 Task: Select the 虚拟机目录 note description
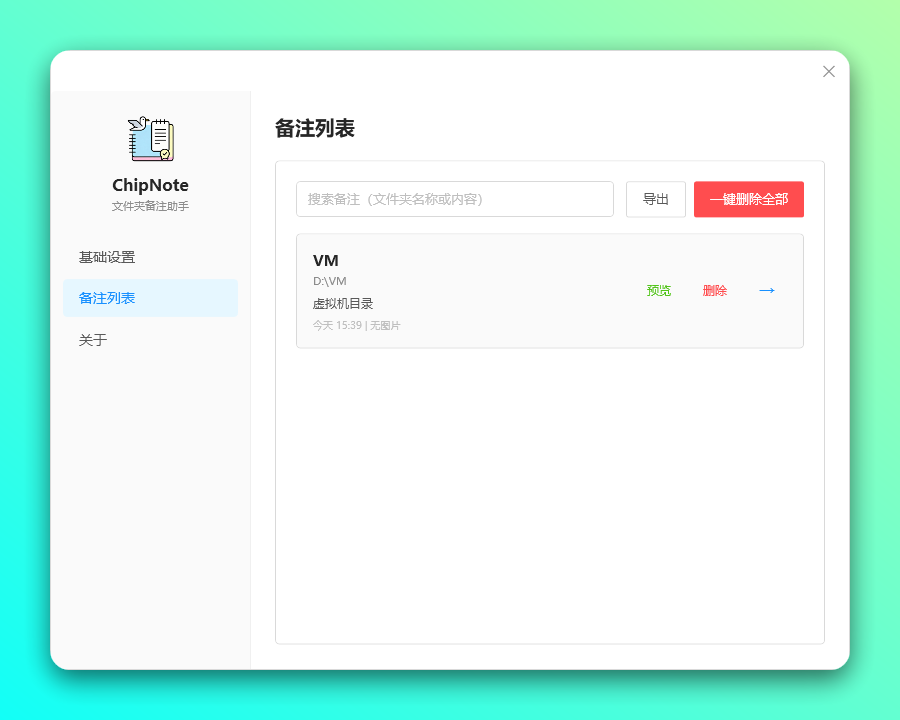pos(343,304)
